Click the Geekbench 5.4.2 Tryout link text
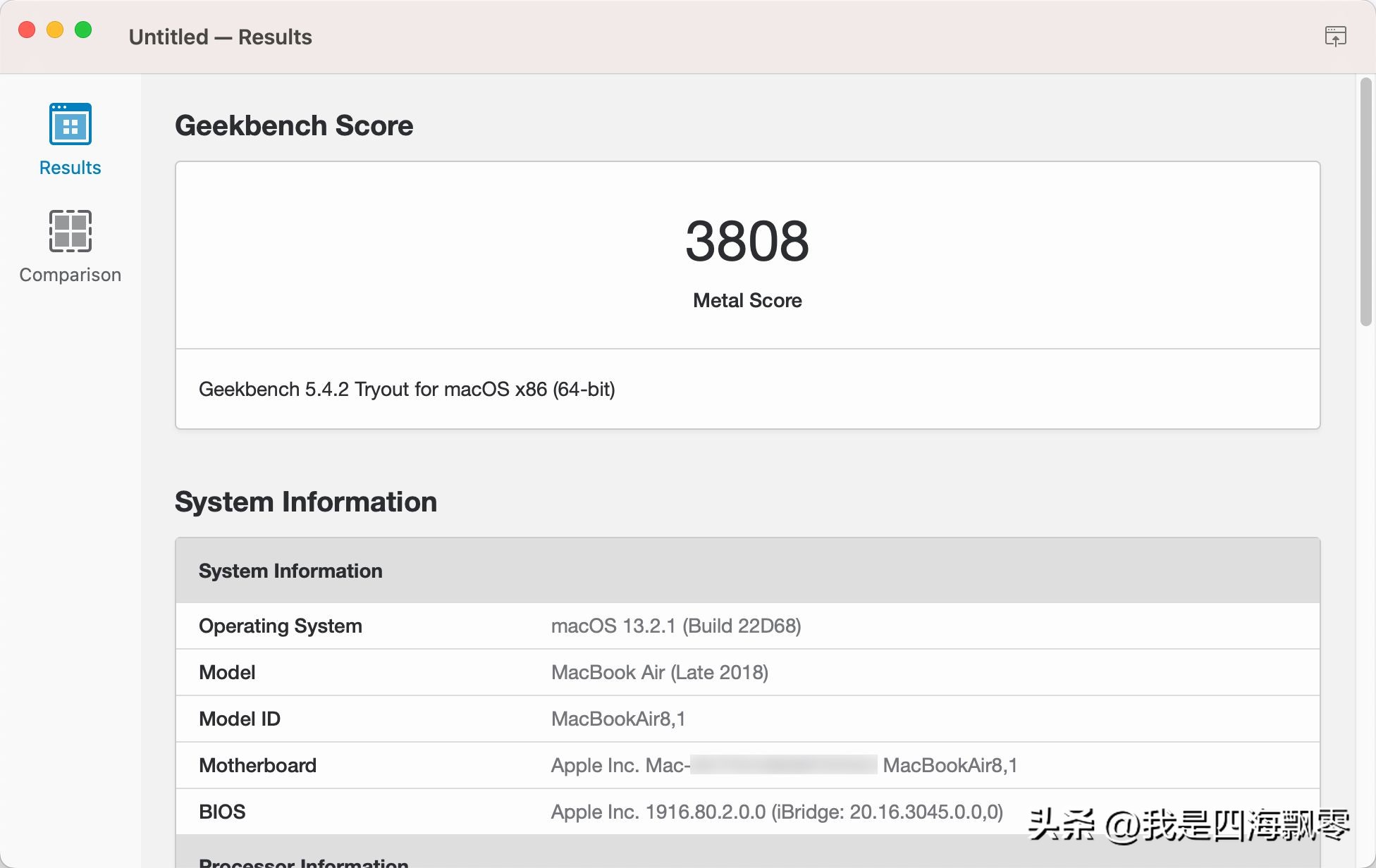1376x868 pixels. coord(407,389)
